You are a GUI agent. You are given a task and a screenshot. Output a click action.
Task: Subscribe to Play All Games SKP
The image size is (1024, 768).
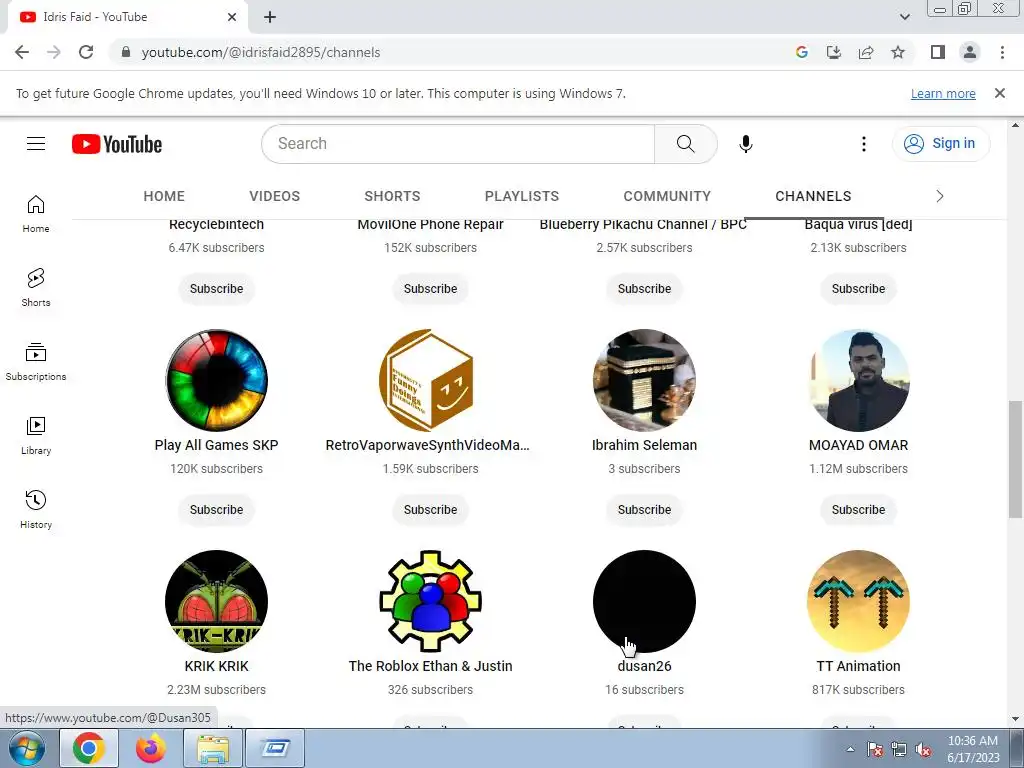pos(216,509)
